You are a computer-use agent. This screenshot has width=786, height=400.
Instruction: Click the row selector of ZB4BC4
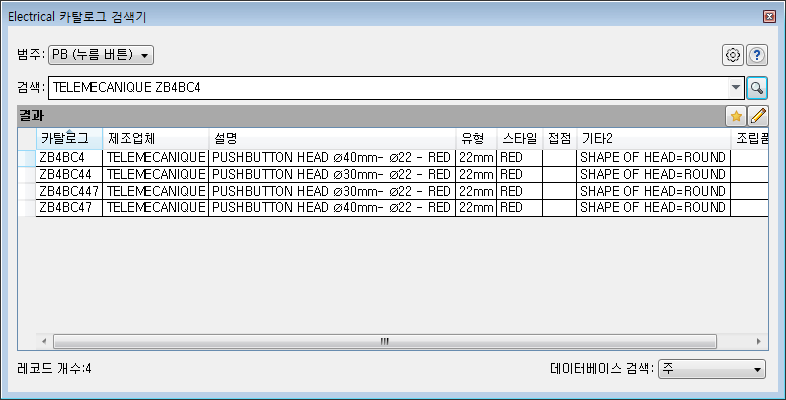pyautogui.click(x=27, y=157)
